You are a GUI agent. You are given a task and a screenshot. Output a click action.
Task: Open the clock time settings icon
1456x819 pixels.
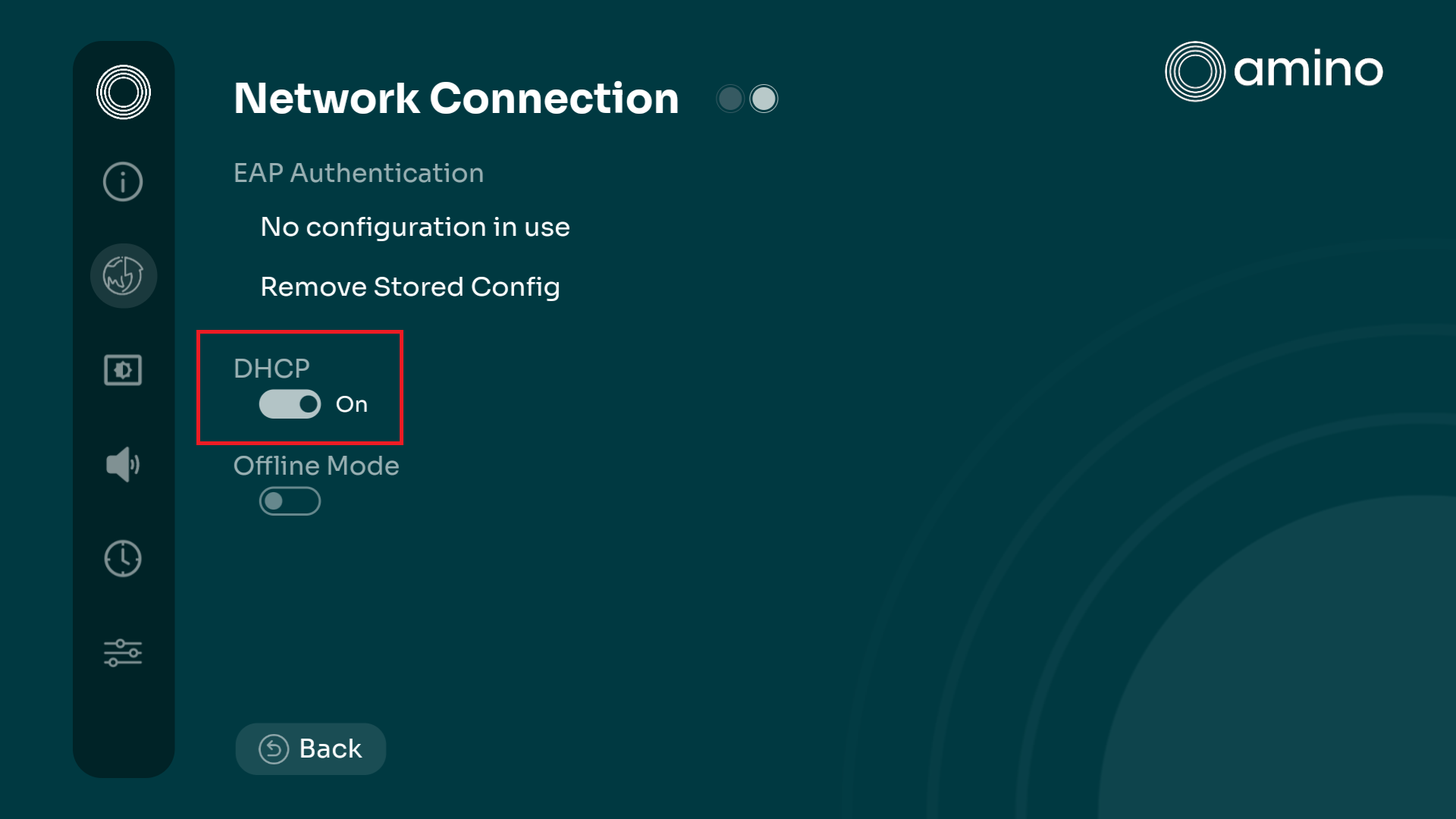[123, 559]
